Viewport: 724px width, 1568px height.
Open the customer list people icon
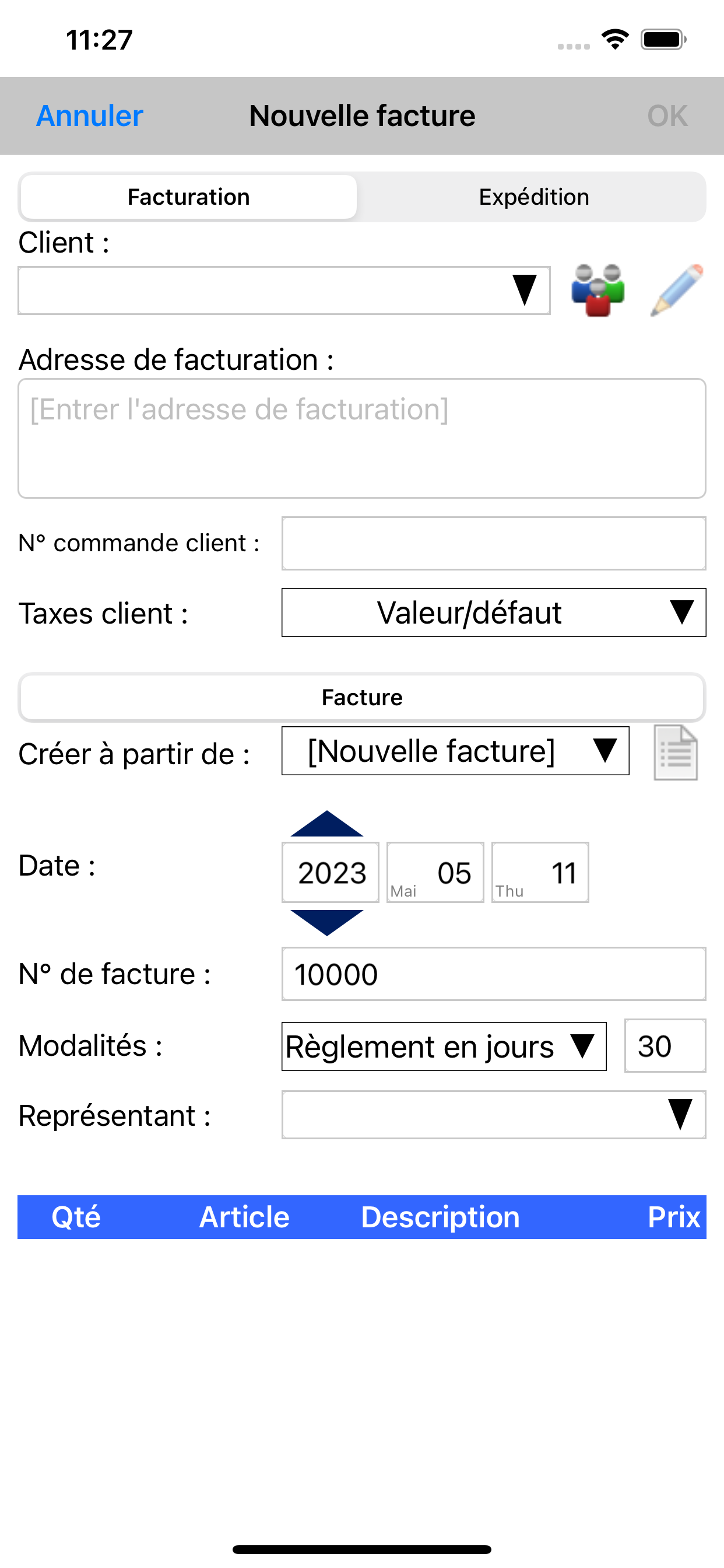click(x=598, y=290)
